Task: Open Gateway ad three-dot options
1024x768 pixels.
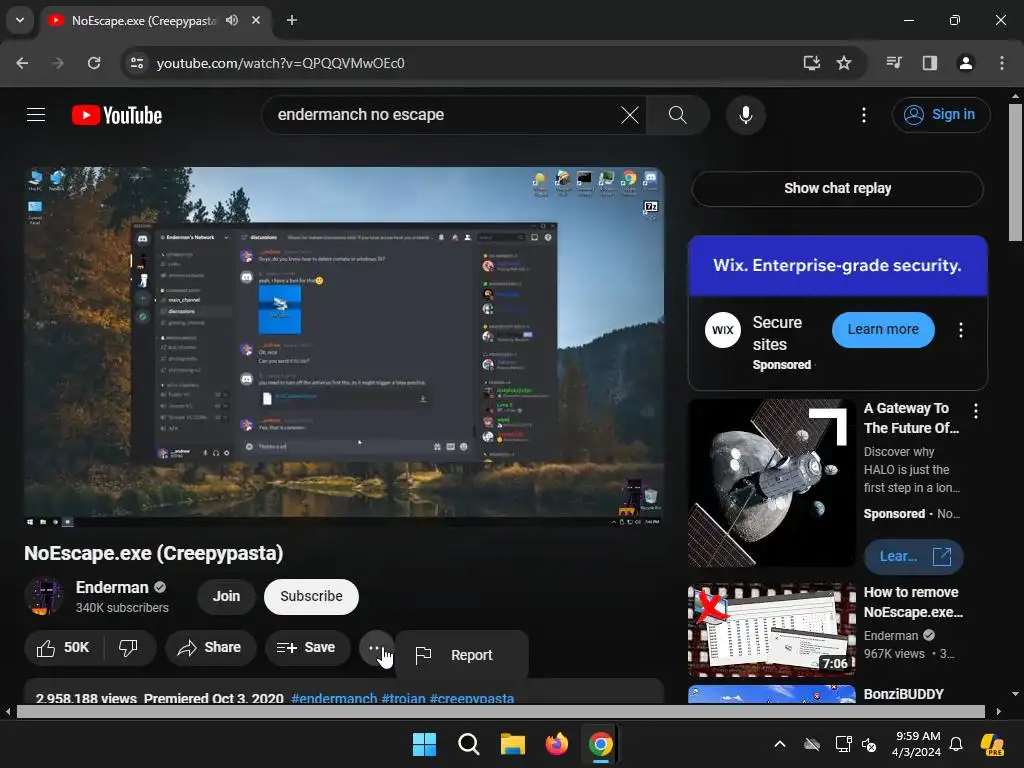Action: (x=976, y=411)
